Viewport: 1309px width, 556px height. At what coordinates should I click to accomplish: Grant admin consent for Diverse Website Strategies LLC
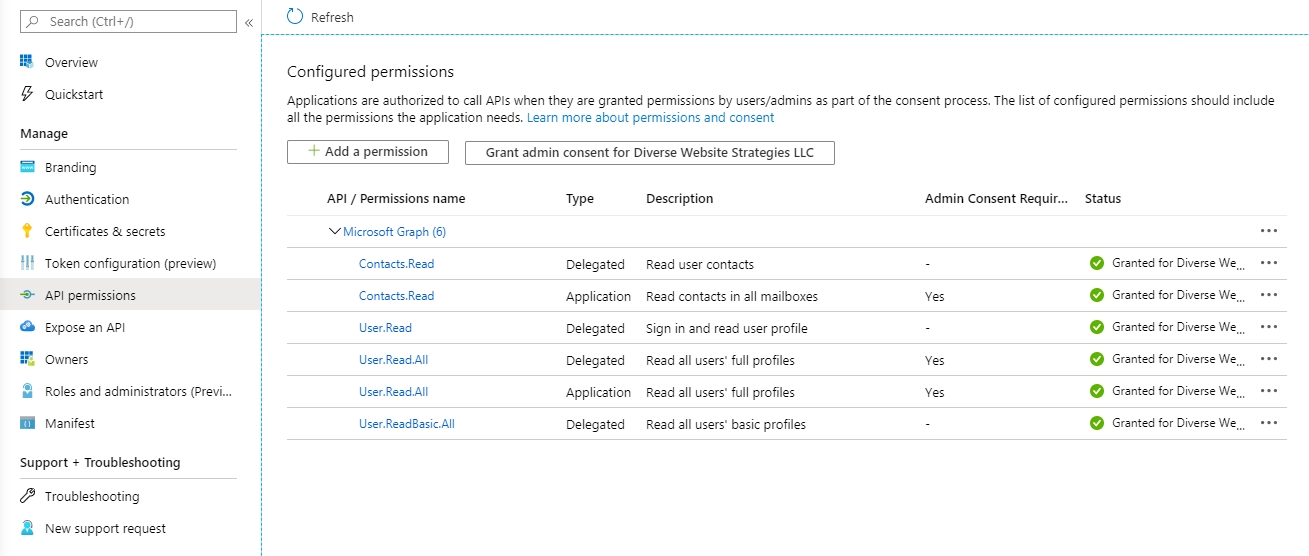(x=649, y=152)
